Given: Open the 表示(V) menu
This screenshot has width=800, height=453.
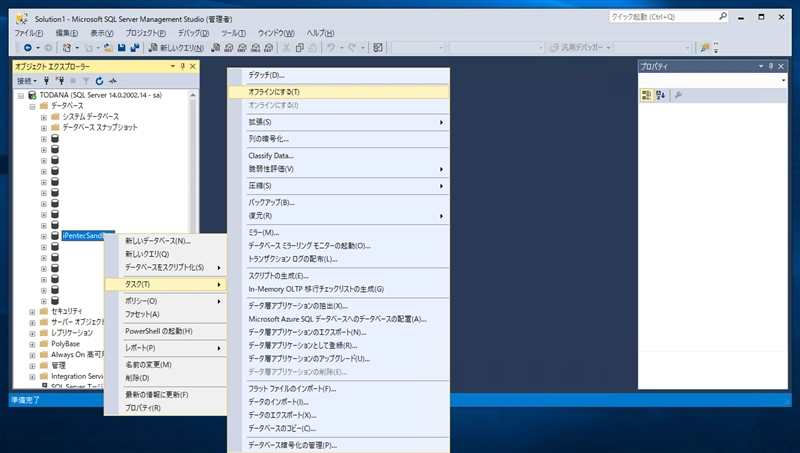Looking at the screenshot, I should tap(102, 33).
